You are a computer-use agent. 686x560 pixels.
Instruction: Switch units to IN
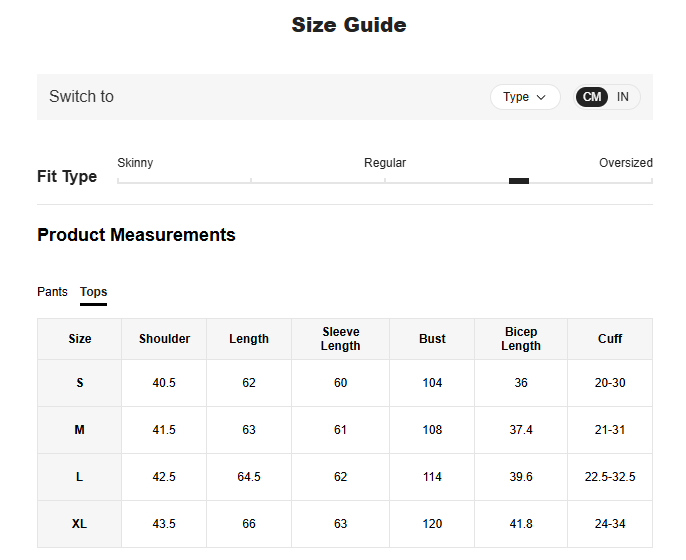coord(623,97)
